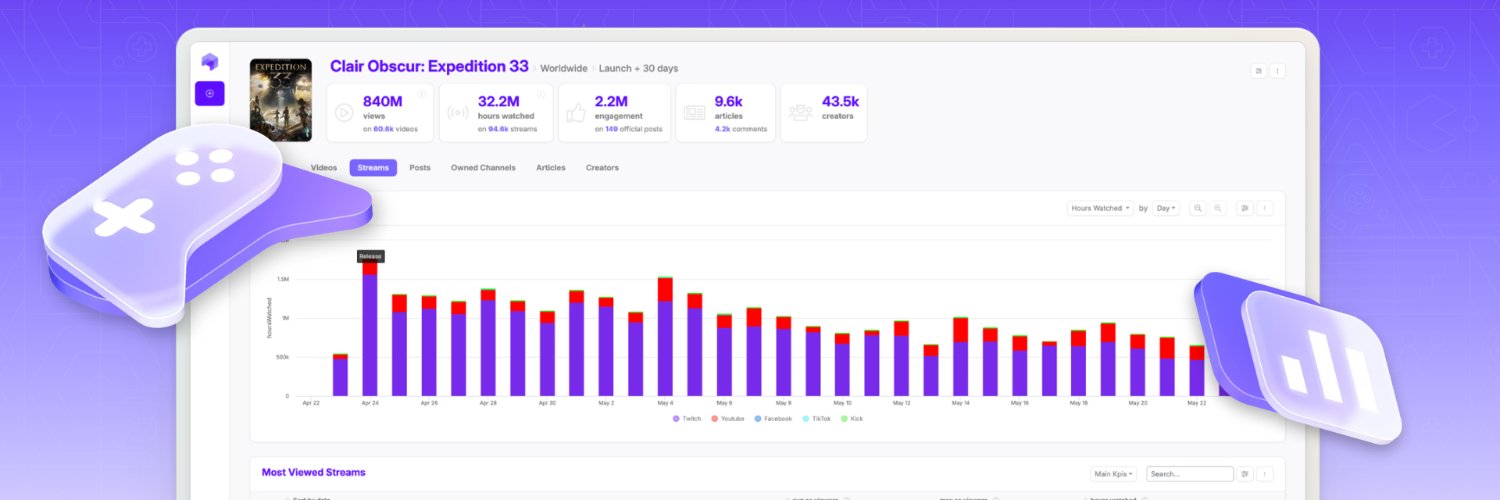The height and width of the screenshot is (500, 1500).
Task: Click the Launch + 30 days breadcrumb
Action: click(638, 68)
